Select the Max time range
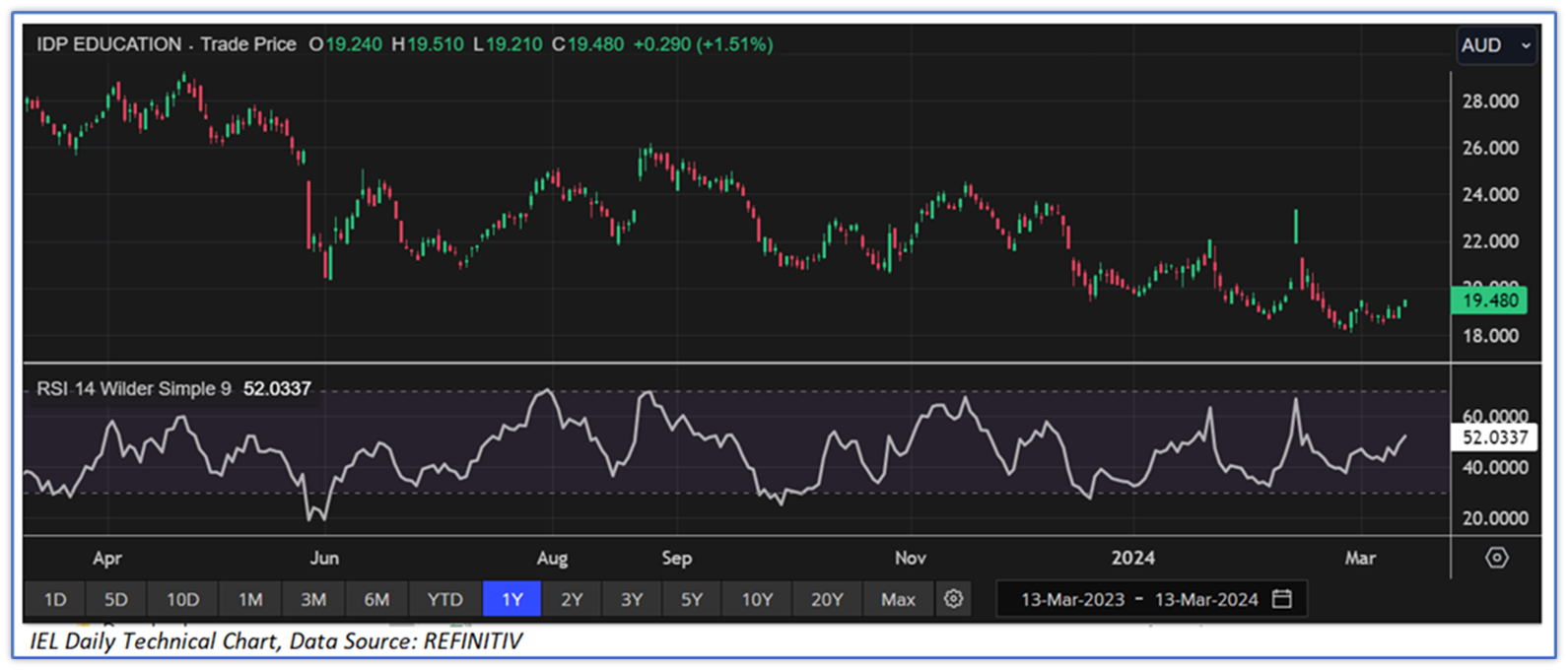1568x670 pixels. pos(898,599)
